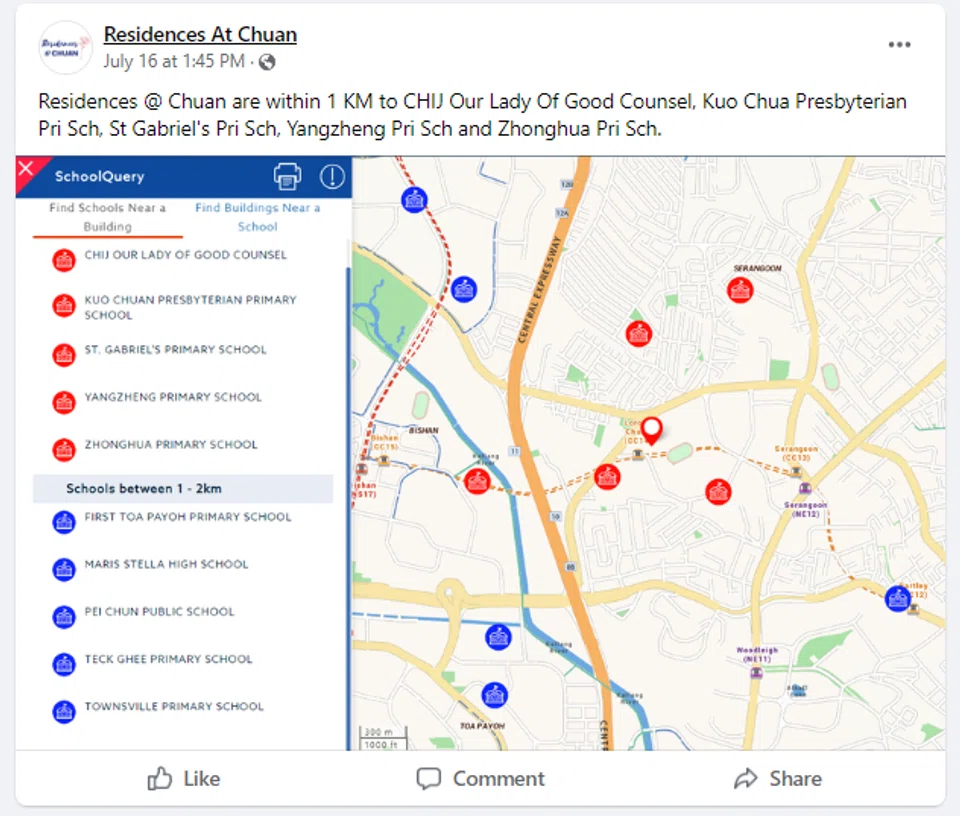Click the red school marker below Serangoon label
The image size is (960, 816).
tap(740, 290)
